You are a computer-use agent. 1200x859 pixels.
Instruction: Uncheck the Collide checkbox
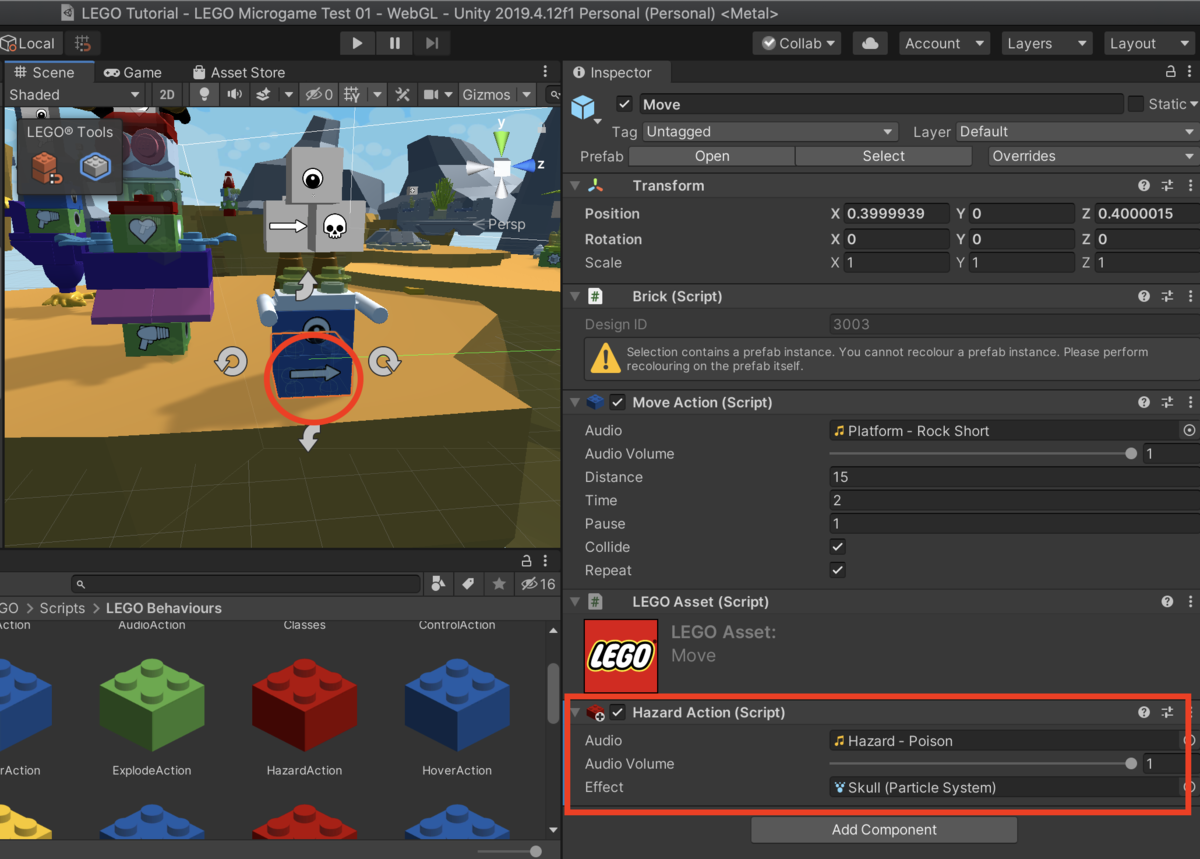(838, 547)
